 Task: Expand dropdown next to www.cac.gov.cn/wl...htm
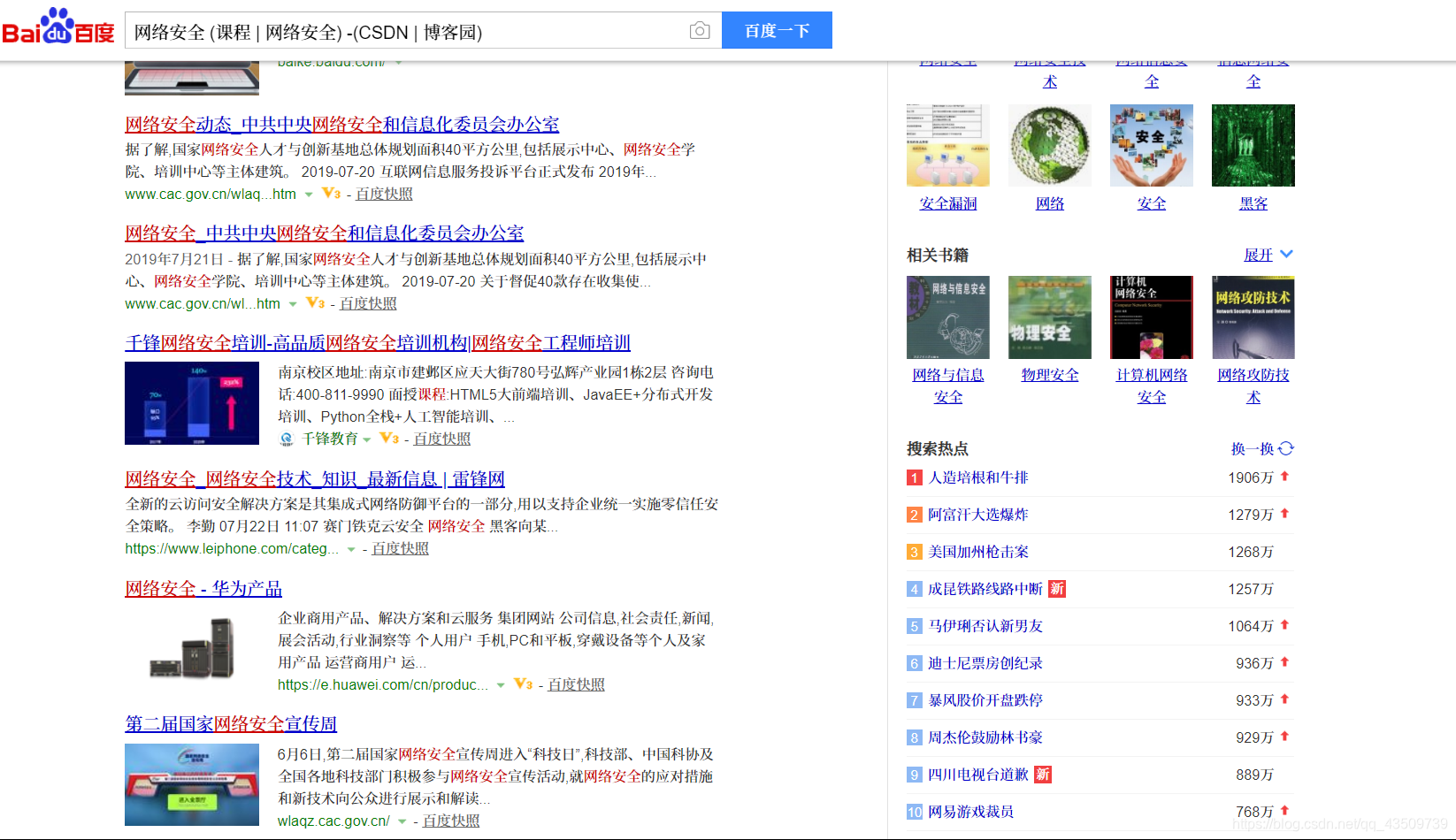(293, 304)
